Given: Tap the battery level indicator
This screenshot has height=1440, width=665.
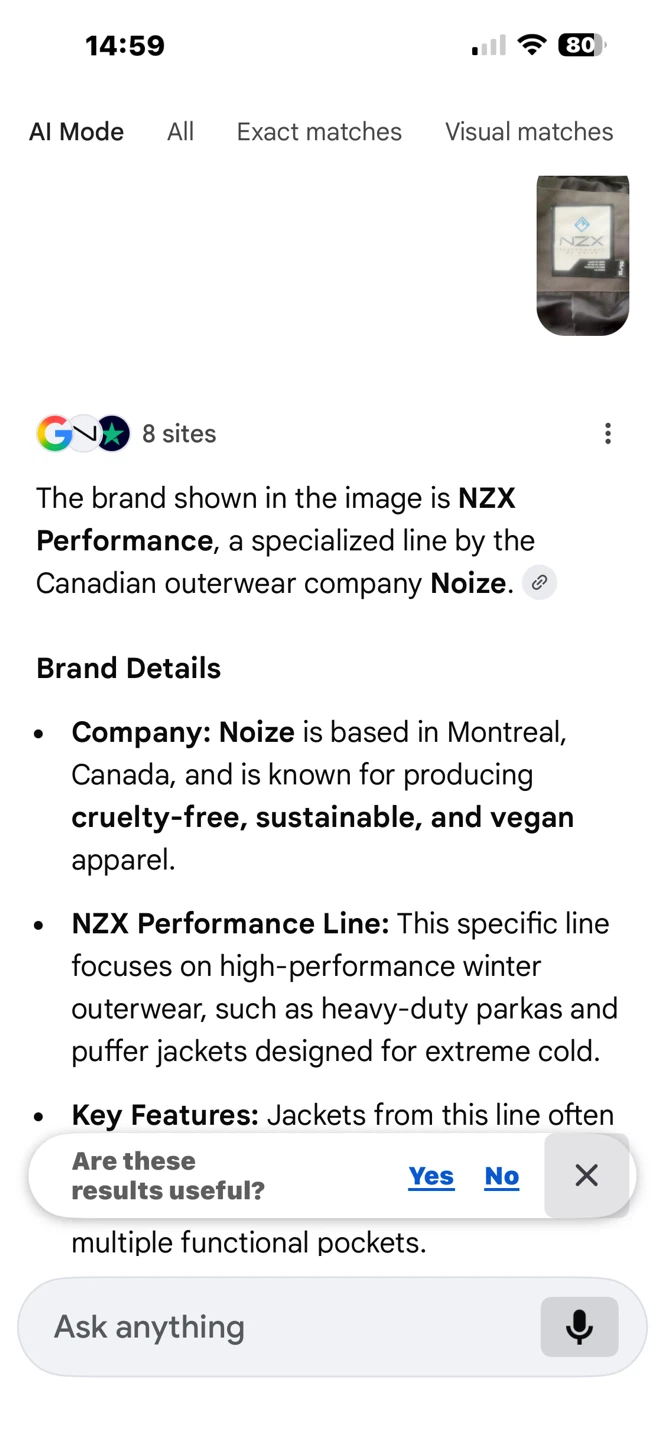Looking at the screenshot, I should (582, 45).
